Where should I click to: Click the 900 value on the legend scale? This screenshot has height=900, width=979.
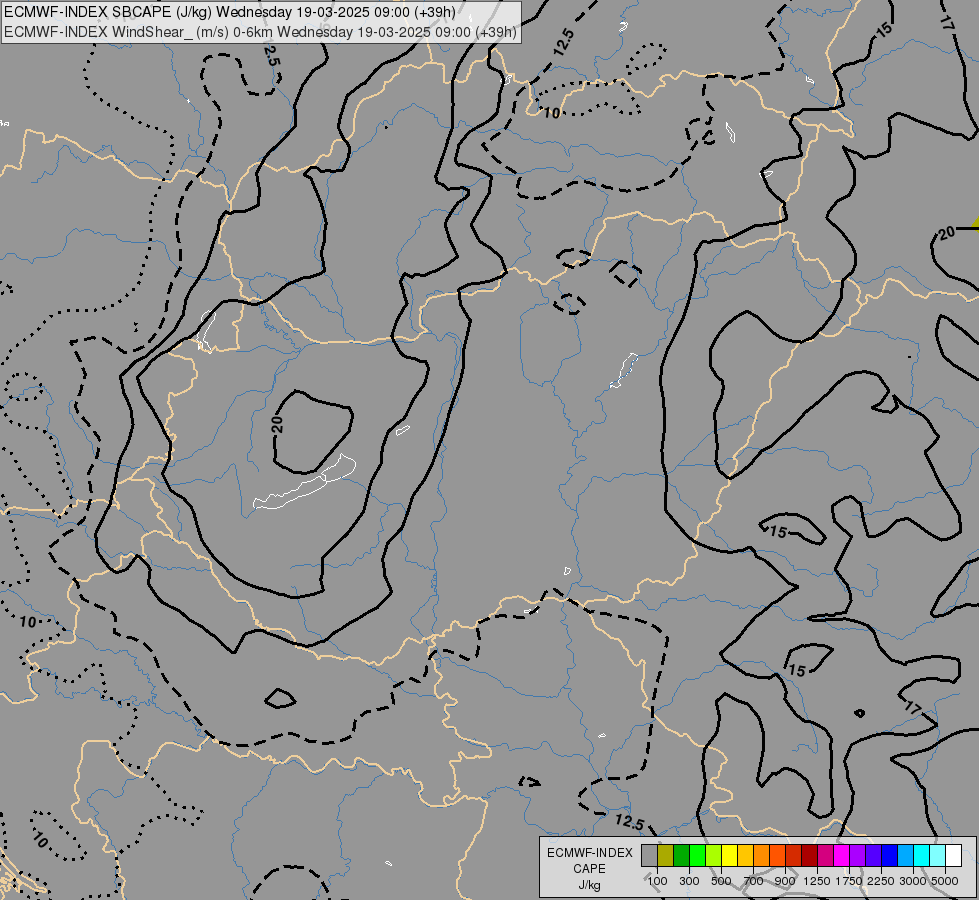[785, 881]
